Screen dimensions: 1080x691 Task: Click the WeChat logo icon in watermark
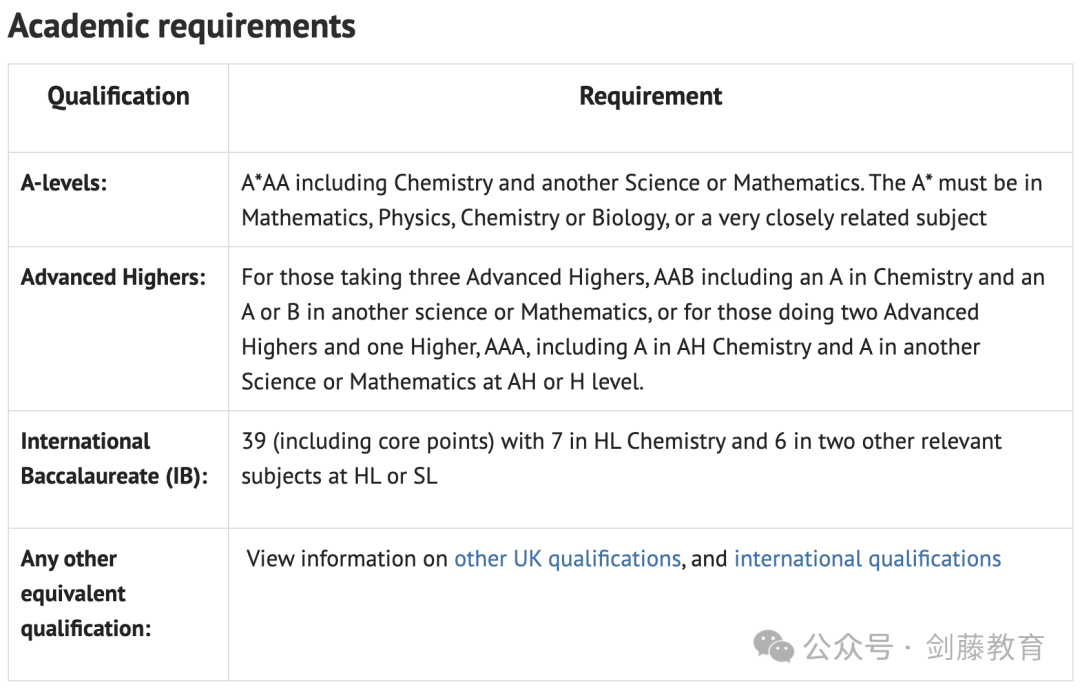pos(773,646)
